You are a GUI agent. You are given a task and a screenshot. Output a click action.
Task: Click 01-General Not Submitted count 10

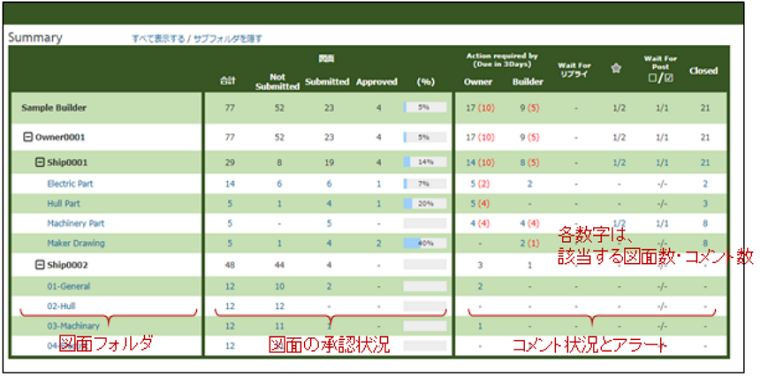click(x=280, y=286)
